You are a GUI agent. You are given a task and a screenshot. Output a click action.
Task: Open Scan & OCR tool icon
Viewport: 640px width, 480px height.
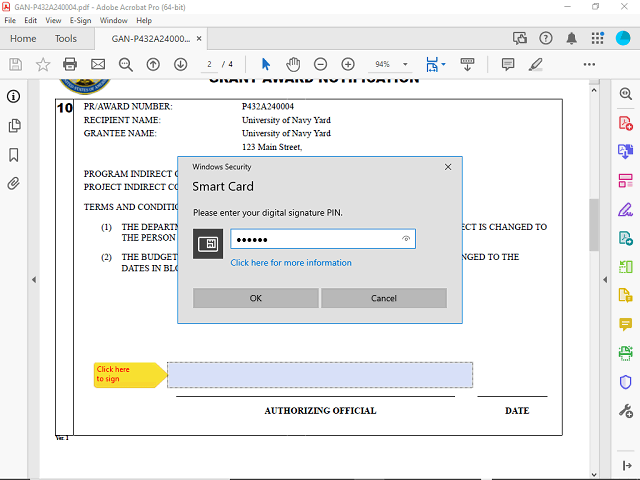tap(625, 353)
